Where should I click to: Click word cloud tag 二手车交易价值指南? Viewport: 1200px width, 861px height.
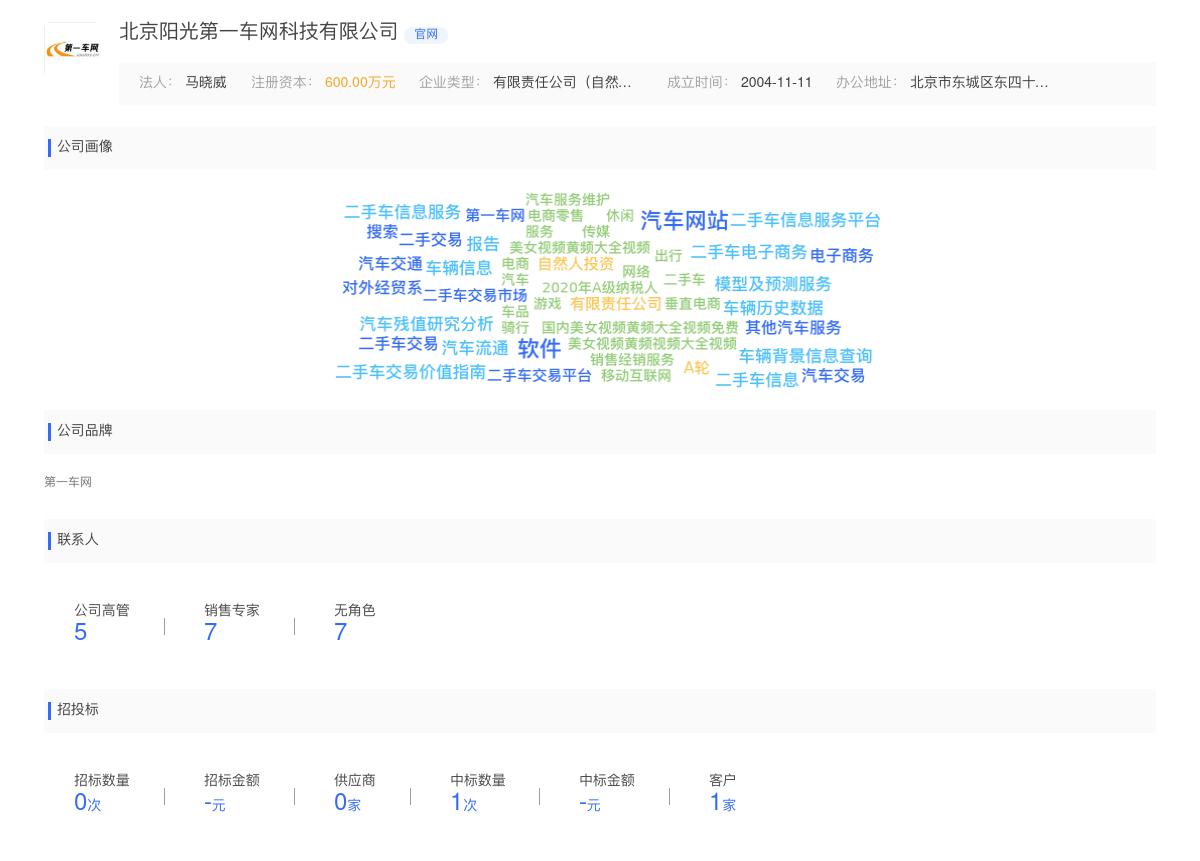pyautogui.click(x=410, y=372)
